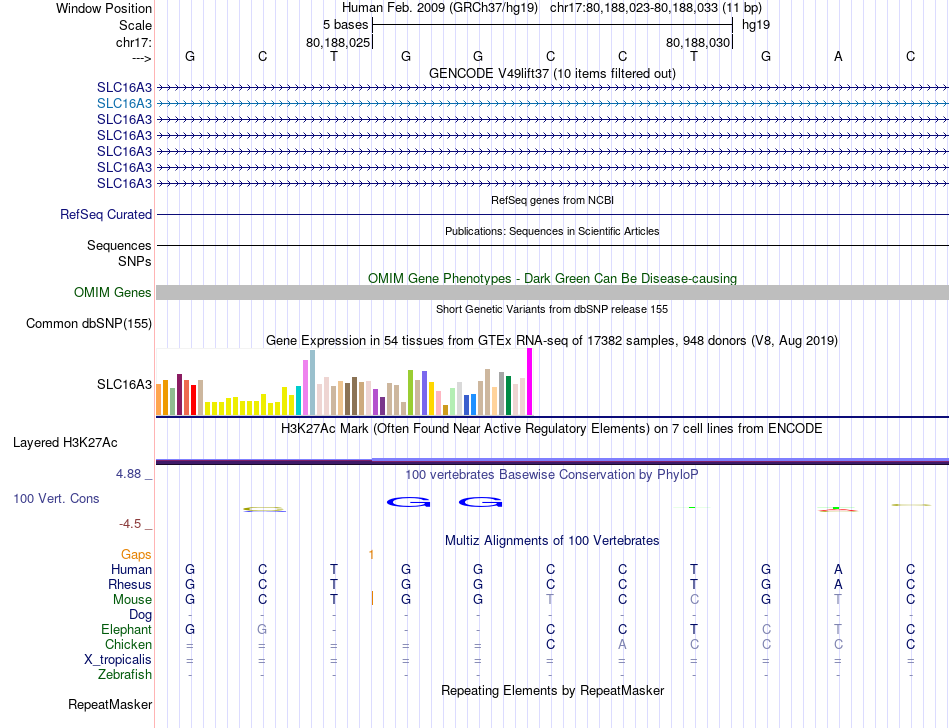Open the OMIM Gene Phenotypes track title
Image resolution: width=950 pixels, height=728 pixels.
(x=552, y=279)
